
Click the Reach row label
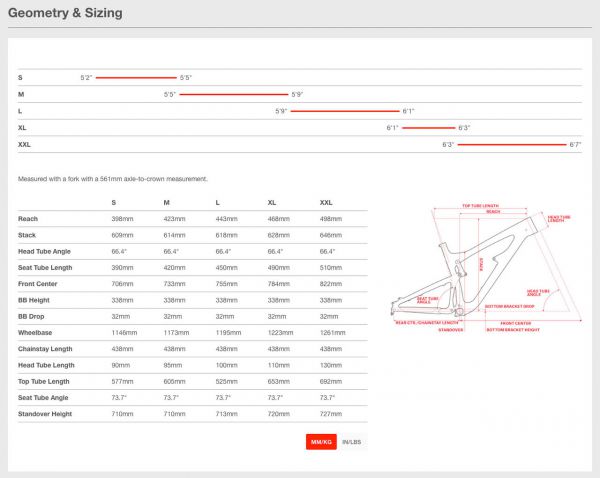pos(28,218)
